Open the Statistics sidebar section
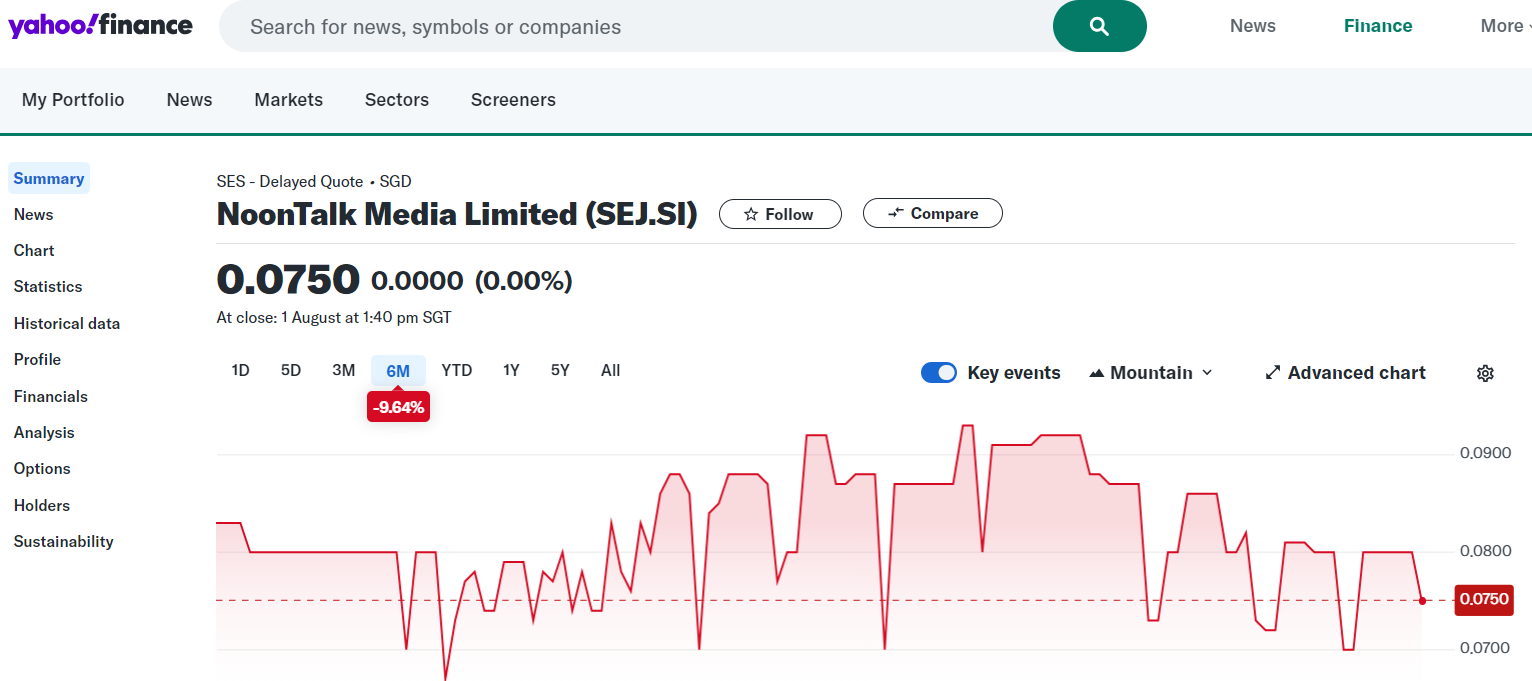The height and width of the screenshot is (681, 1532). (48, 287)
